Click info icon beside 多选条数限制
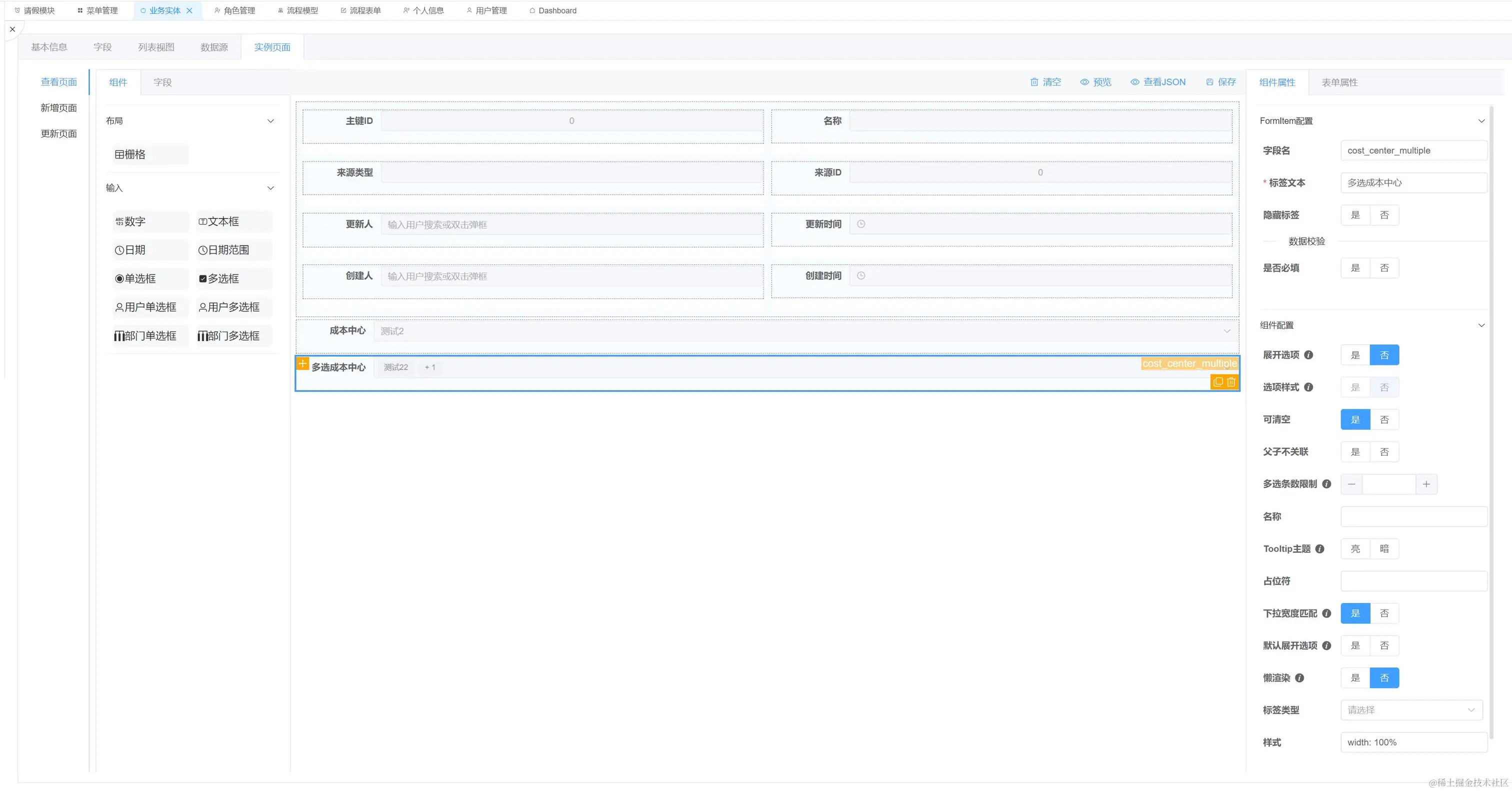 pyautogui.click(x=1326, y=484)
